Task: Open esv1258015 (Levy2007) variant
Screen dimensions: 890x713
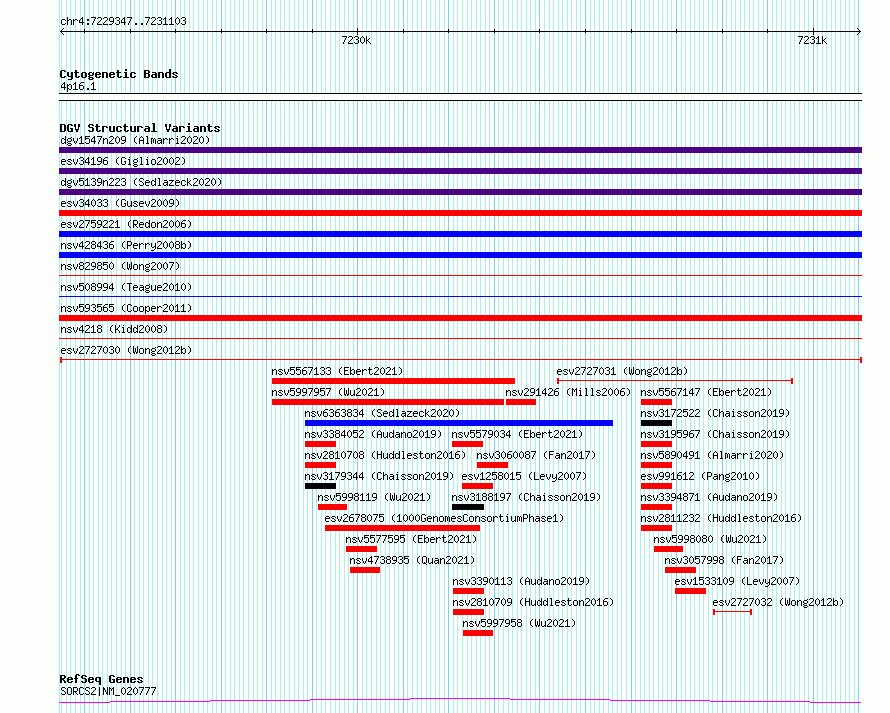Action: tap(524, 476)
